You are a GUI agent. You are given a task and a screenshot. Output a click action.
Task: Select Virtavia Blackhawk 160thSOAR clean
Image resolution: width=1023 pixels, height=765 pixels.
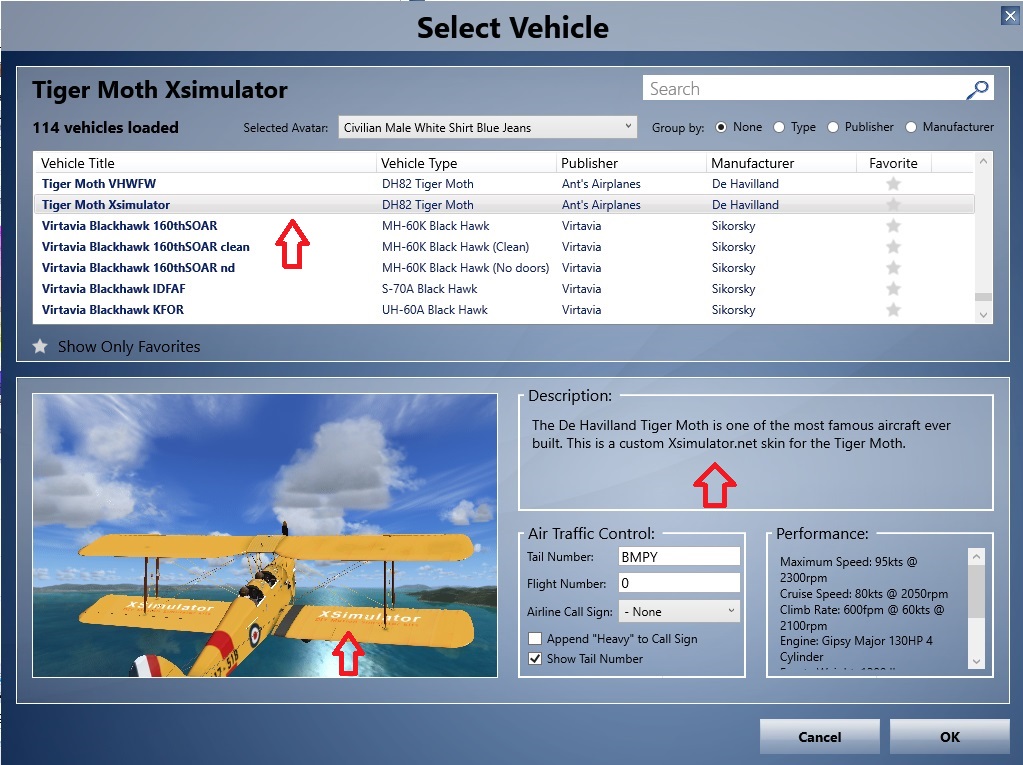coord(145,247)
